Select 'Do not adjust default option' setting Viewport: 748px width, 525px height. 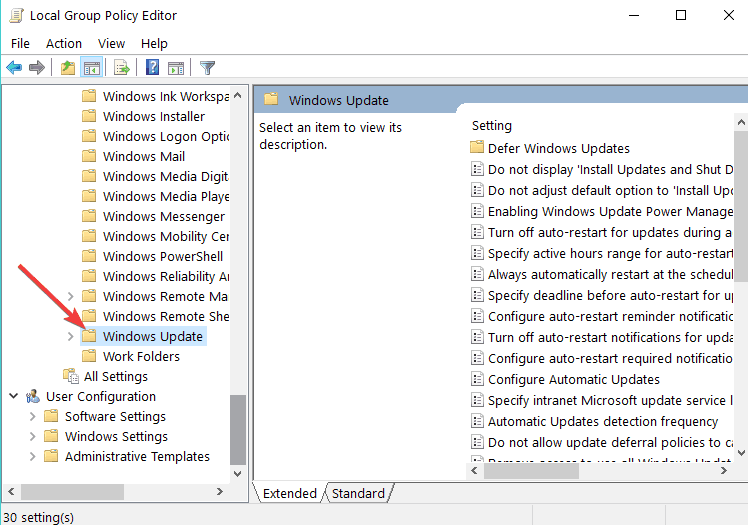[x=601, y=190]
